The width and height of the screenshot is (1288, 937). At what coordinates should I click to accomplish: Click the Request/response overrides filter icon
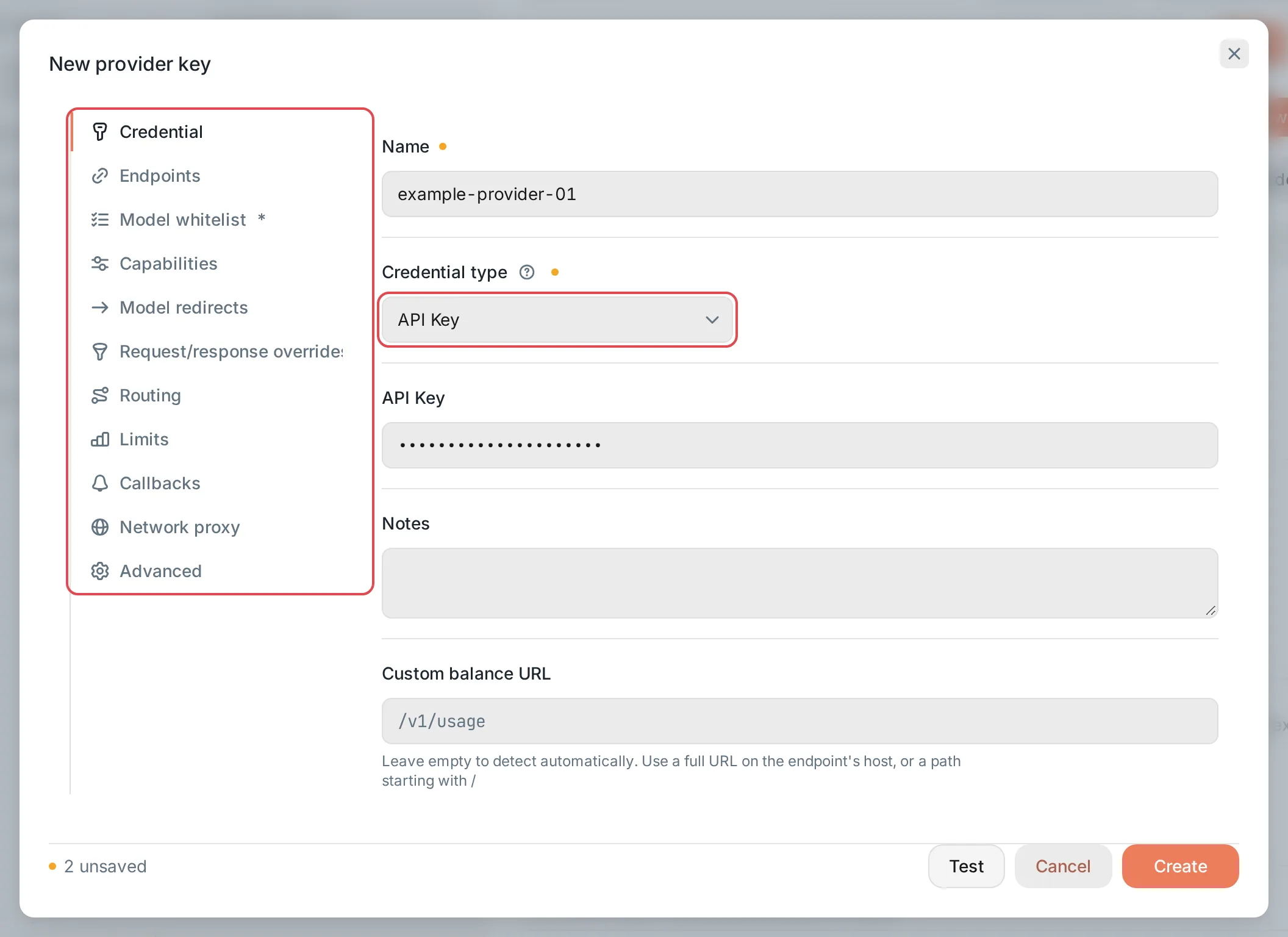pos(100,351)
